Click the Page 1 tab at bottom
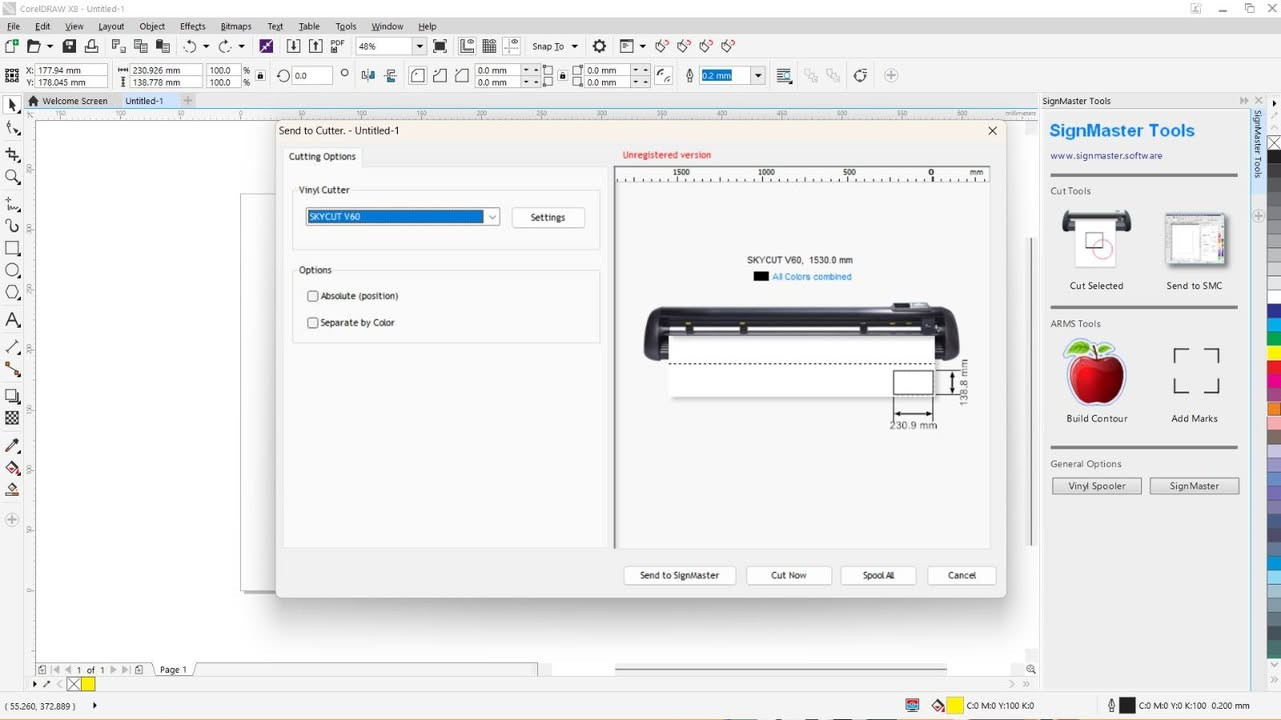The height and width of the screenshot is (720, 1281). tap(173, 669)
